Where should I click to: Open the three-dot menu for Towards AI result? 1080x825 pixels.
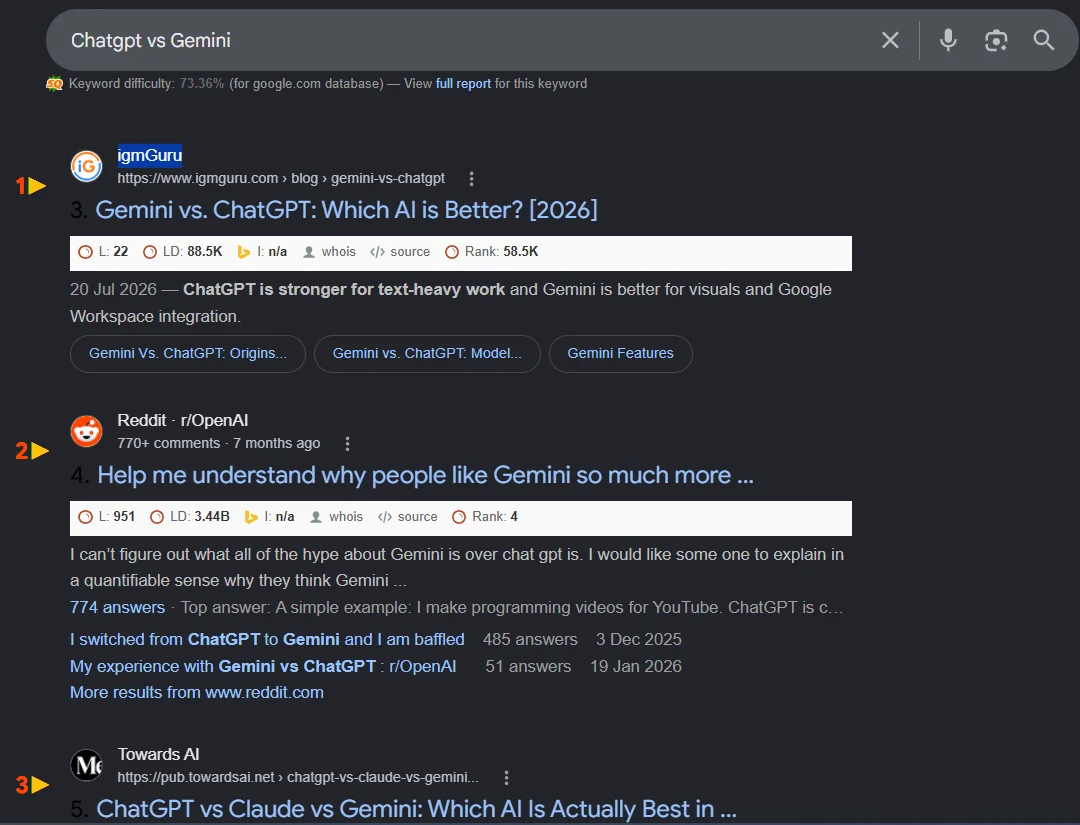[506, 778]
